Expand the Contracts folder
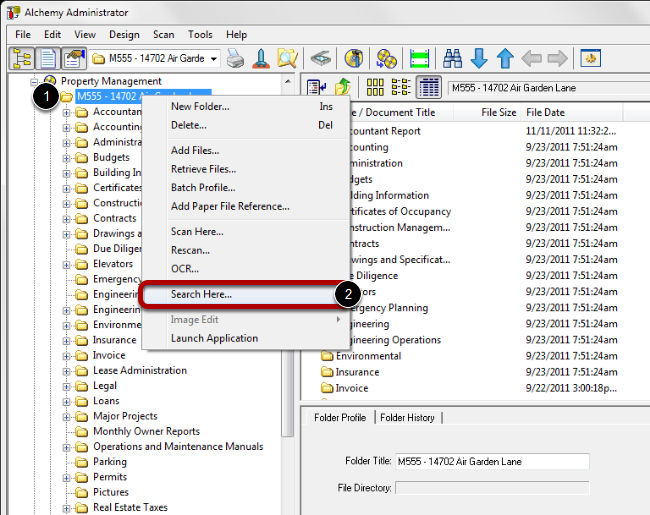 pos(66,219)
